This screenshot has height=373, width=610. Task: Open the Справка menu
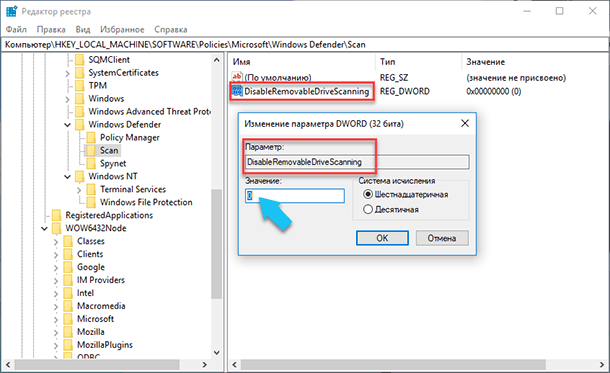coord(171,30)
